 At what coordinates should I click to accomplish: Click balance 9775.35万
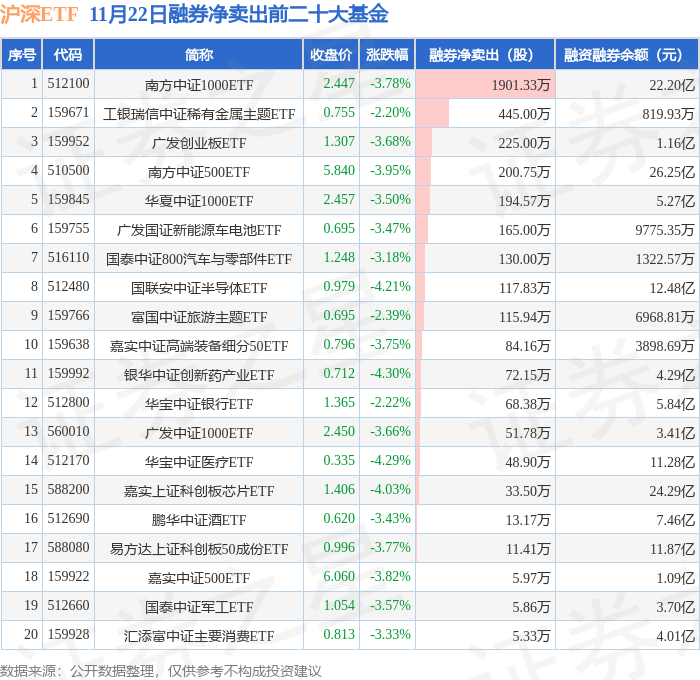coord(665,230)
